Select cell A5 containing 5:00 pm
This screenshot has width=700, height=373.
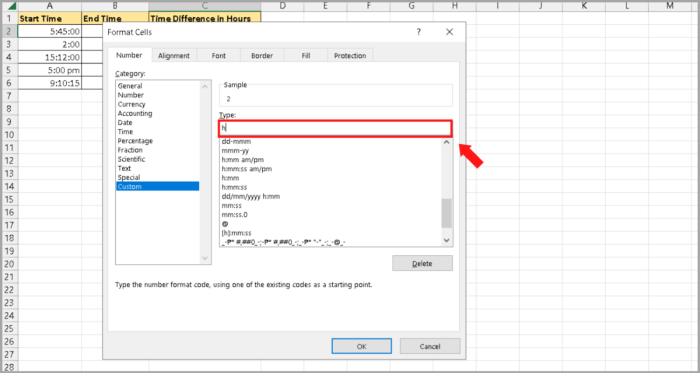click(49, 70)
